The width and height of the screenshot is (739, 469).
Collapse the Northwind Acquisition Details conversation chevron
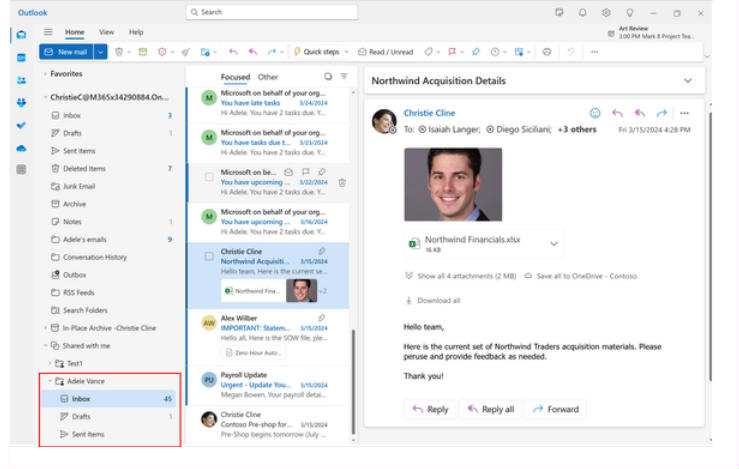[x=688, y=81]
